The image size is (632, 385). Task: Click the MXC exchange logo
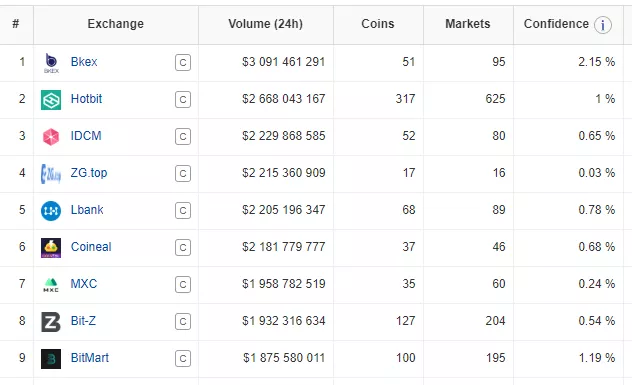(x=51, y=285)
